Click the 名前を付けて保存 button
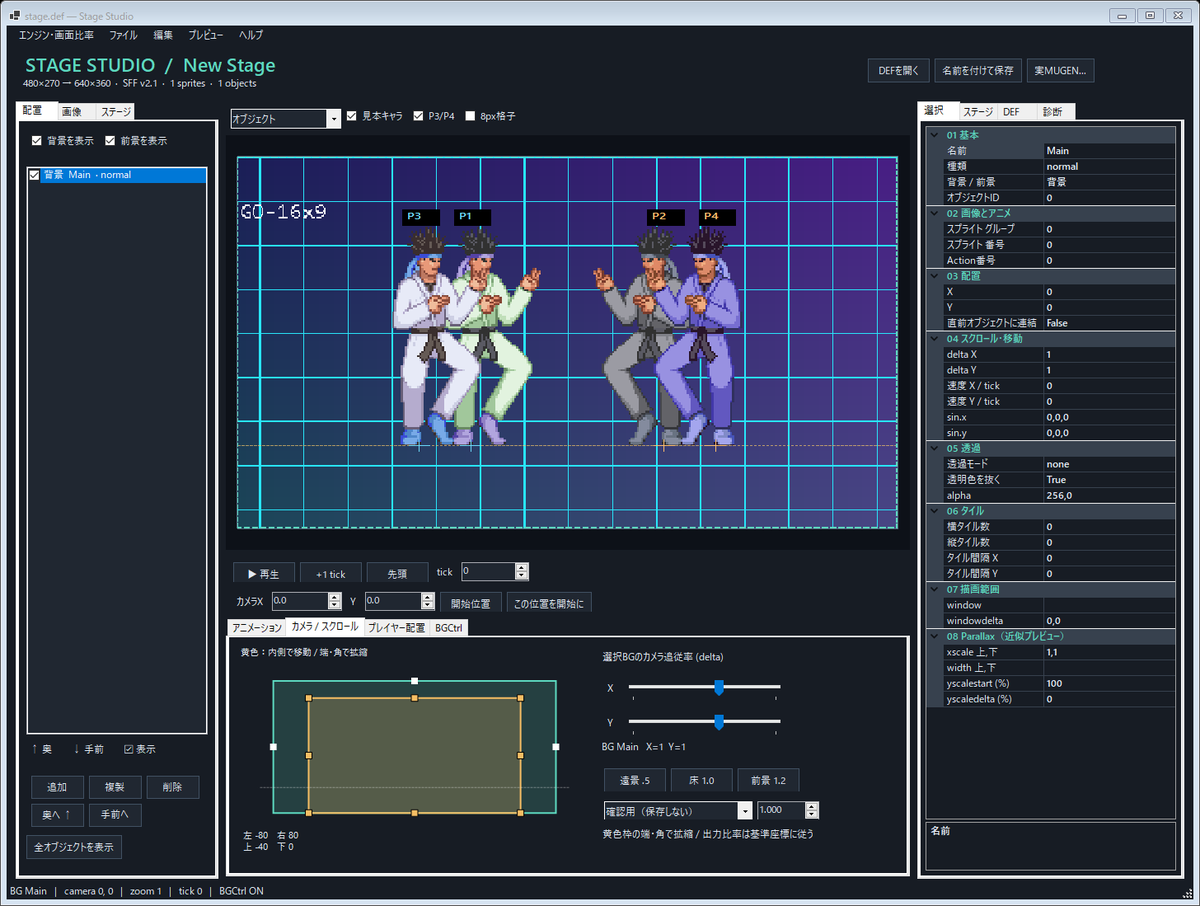The width and height of the screenshot is (1200, 906). [x=978, y=71]
